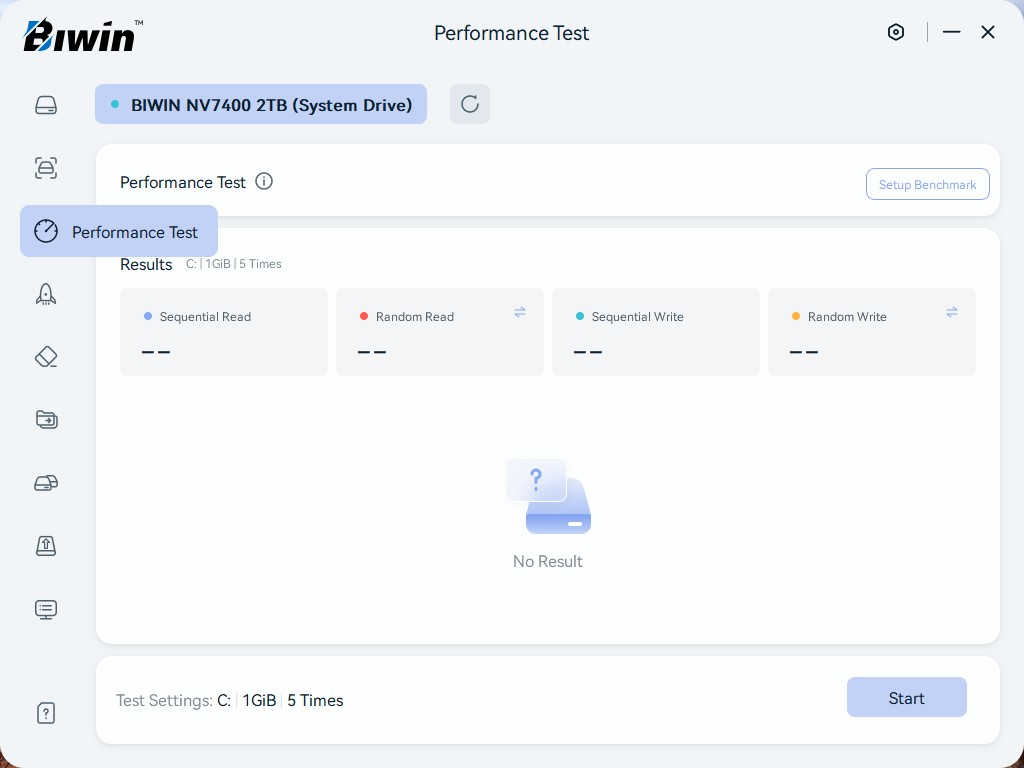Click the refresh drive list button

pyautogui.click(x=470, y=104)
